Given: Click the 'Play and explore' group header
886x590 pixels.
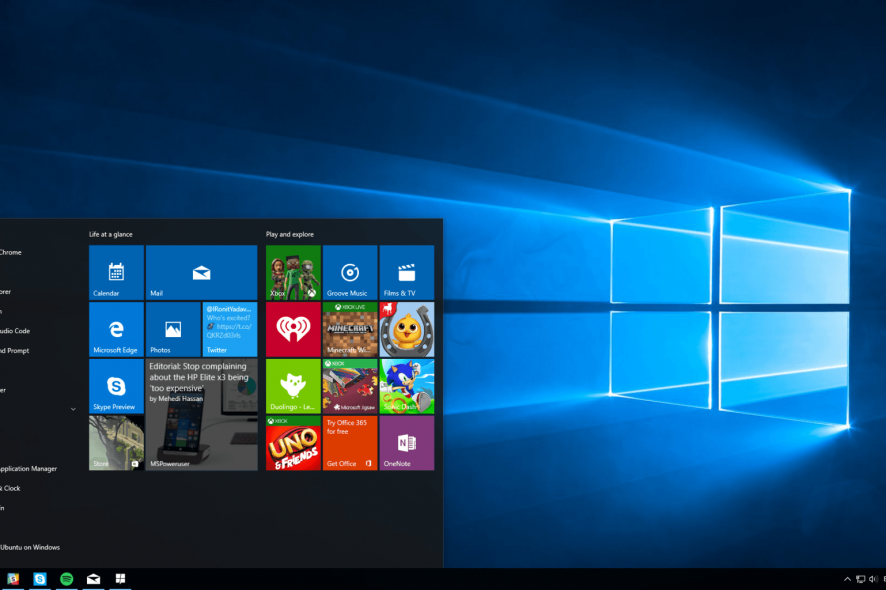Looking at the screenshot, I should [x=290, y=234].
